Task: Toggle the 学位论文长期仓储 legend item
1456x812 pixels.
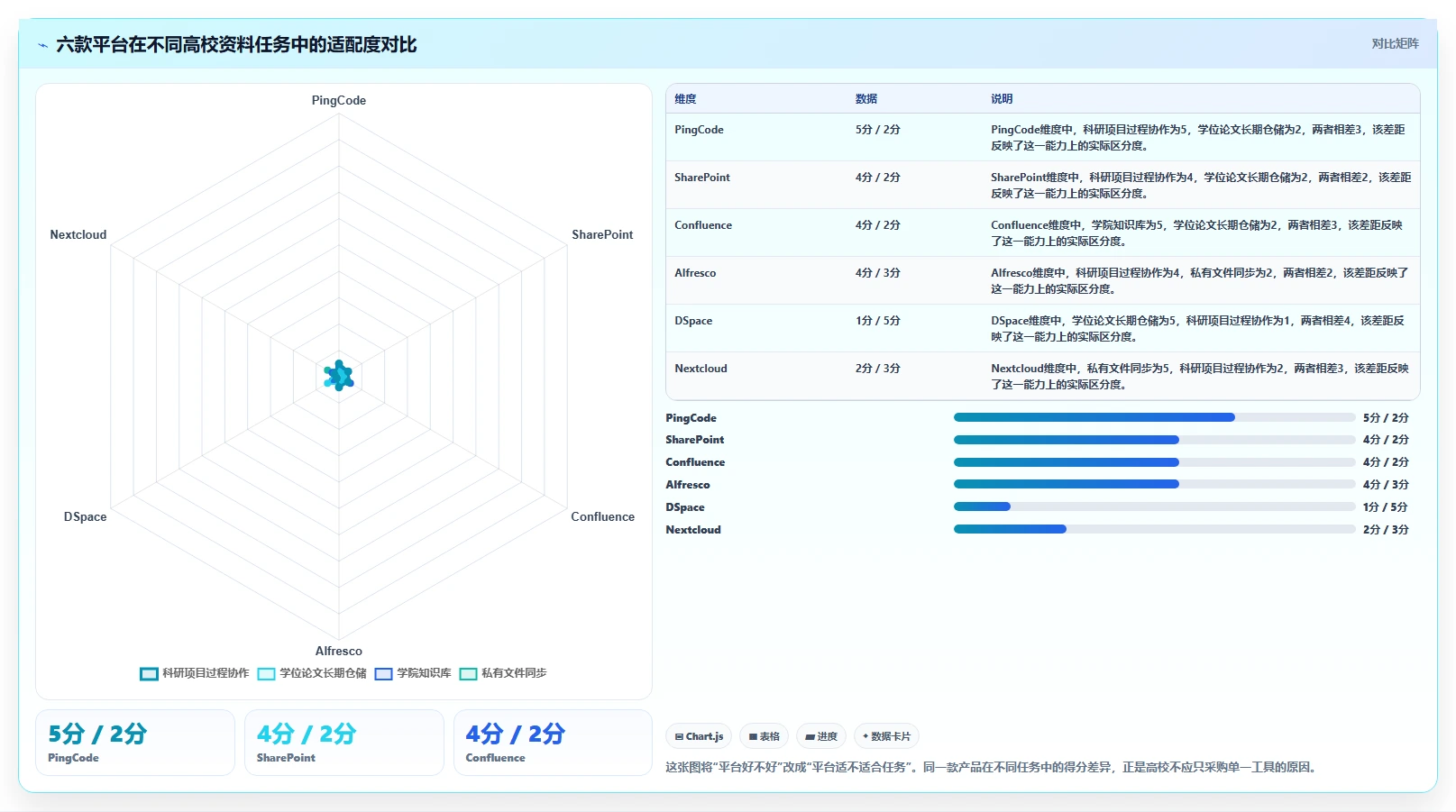Action: [312, 673]
